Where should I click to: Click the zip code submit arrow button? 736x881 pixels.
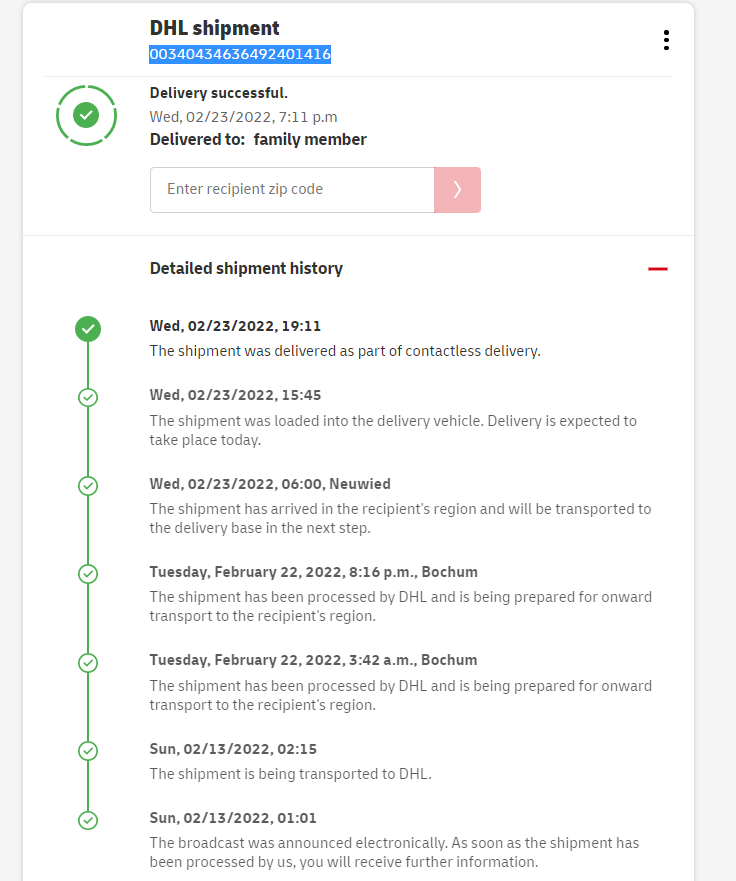click(x=457, y=190)
